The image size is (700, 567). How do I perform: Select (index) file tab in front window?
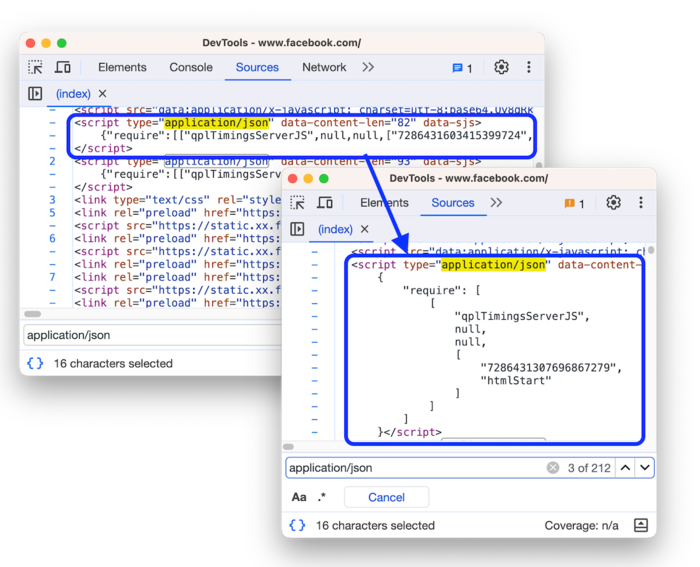[x=335, y=229]
